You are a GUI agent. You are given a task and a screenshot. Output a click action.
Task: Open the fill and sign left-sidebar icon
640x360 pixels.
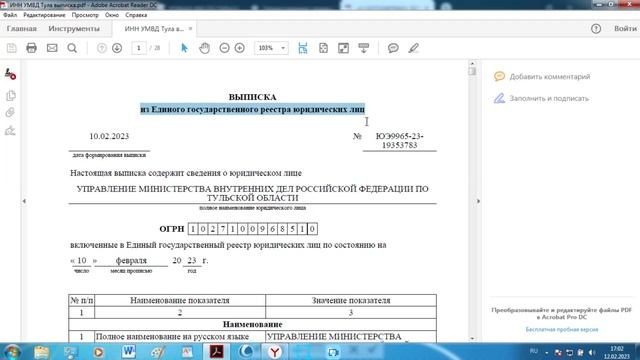point(10,74)
